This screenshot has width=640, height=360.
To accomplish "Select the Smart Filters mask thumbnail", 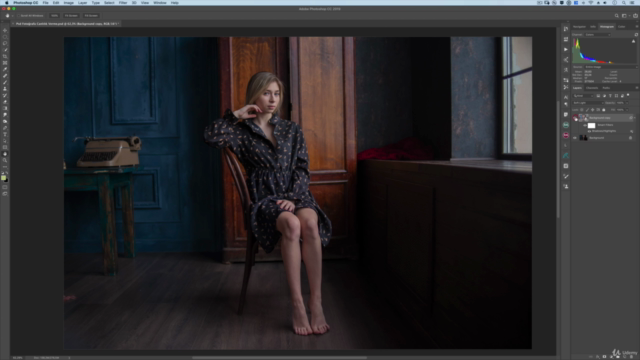I will tap(591, 125).
